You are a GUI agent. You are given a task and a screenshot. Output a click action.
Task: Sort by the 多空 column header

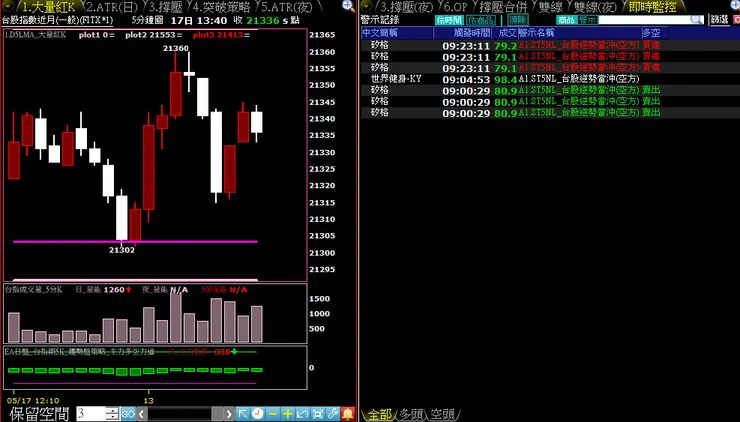(x=655, y=33)
